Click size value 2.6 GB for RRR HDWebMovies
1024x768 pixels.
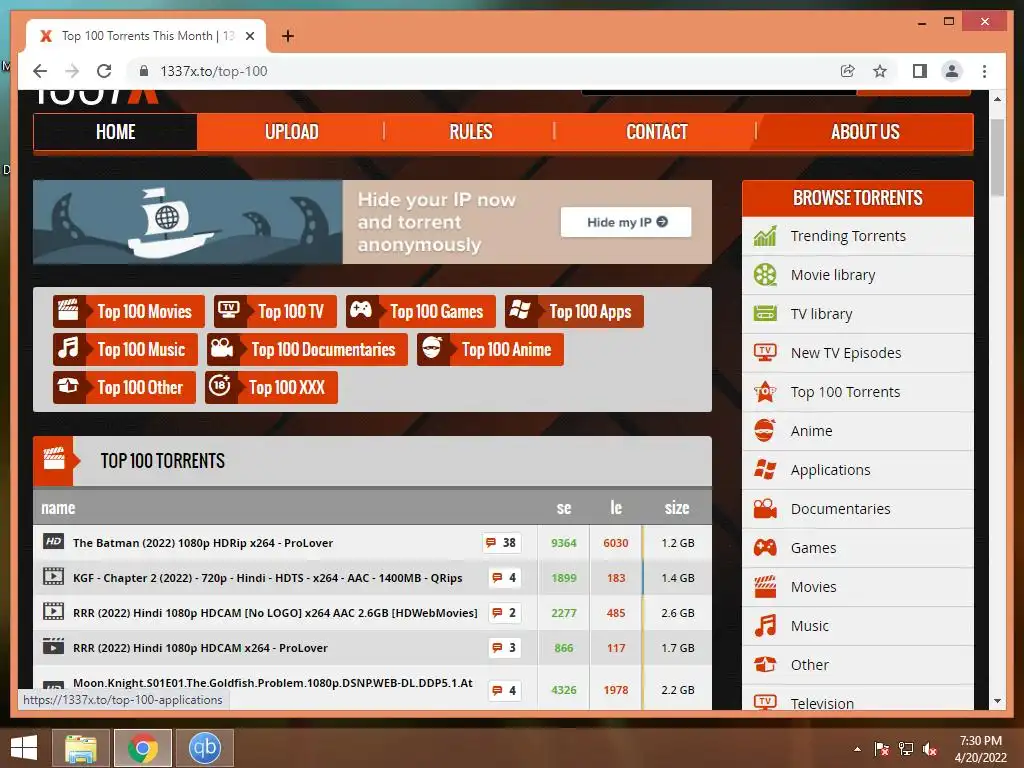pyautogui.click(x=678, y=613)
